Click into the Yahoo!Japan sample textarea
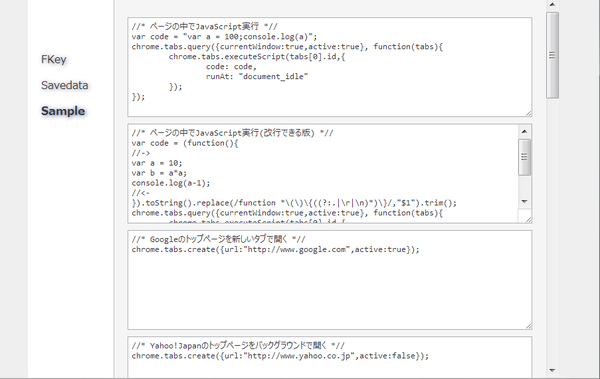This screenshot has height=379, width=600. (x=330, y=358)
